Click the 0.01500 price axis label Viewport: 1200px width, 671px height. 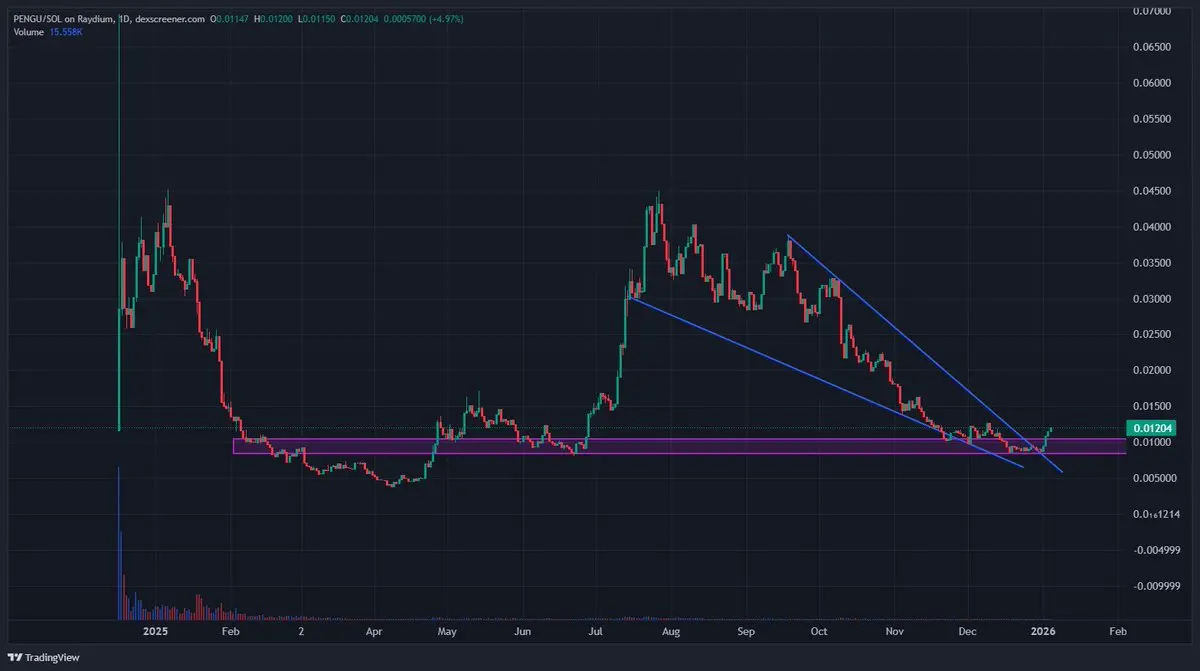click(1151, 406)
